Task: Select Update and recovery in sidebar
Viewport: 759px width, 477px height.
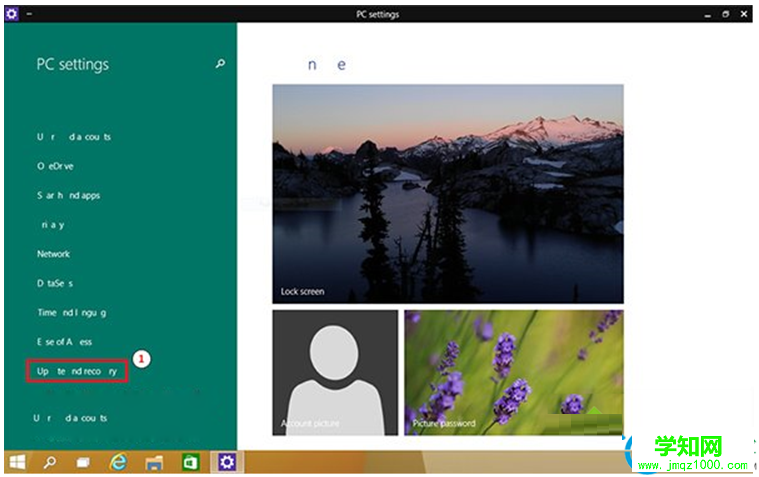Action: point(77,371)
